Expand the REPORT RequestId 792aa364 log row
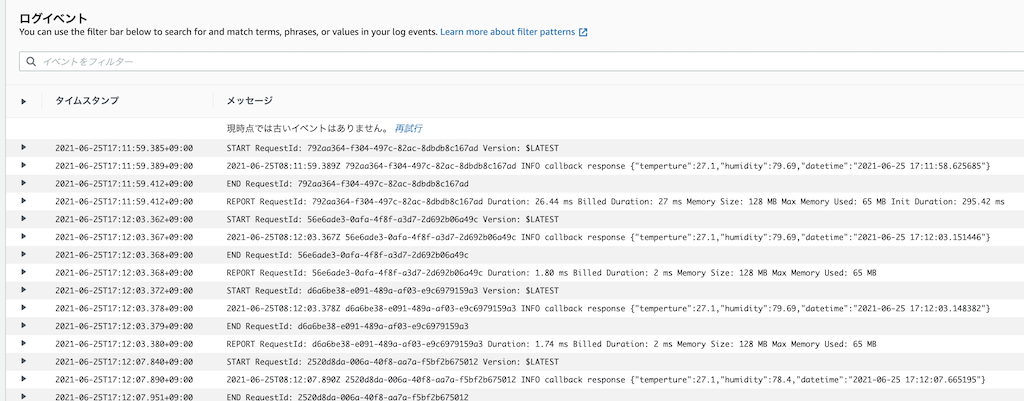Viewport: 1024px width, 401px height. 24,200
